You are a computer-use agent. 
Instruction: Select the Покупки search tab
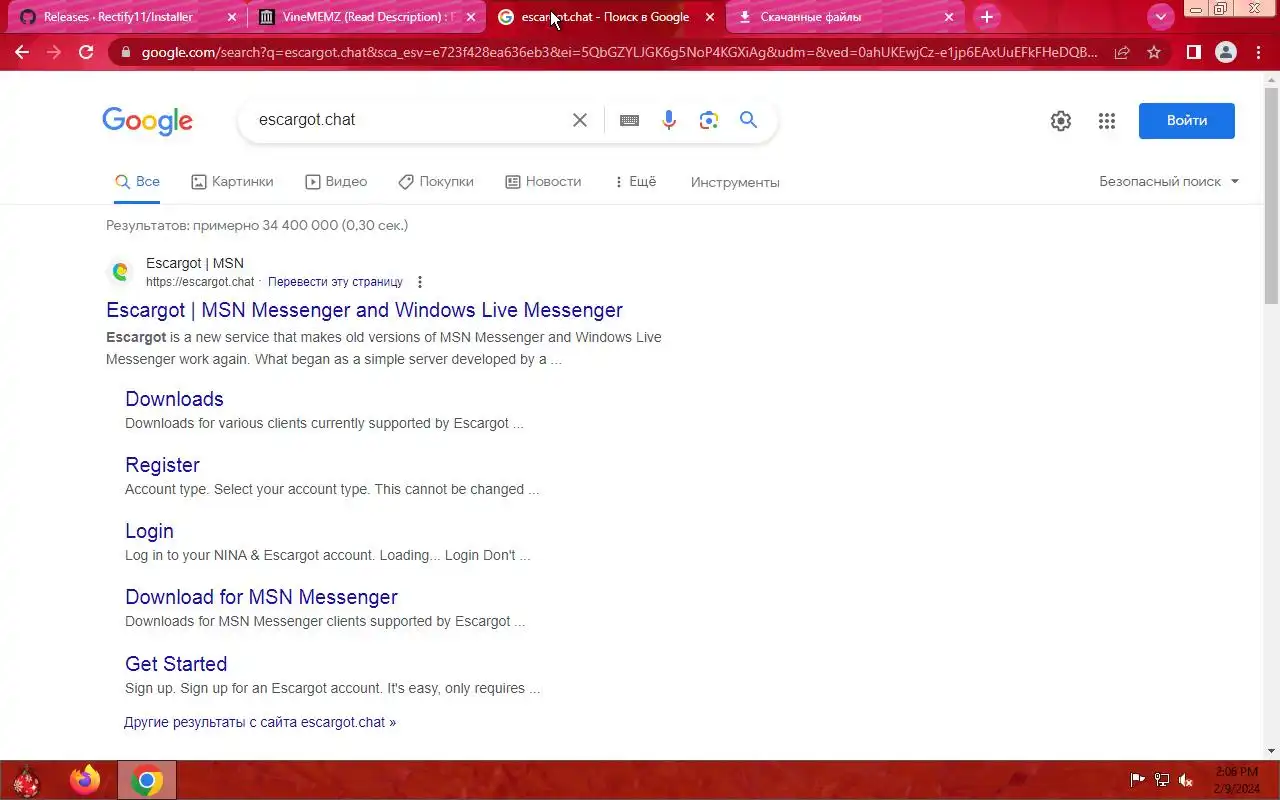pyautogui.click(x=436, y=181)
